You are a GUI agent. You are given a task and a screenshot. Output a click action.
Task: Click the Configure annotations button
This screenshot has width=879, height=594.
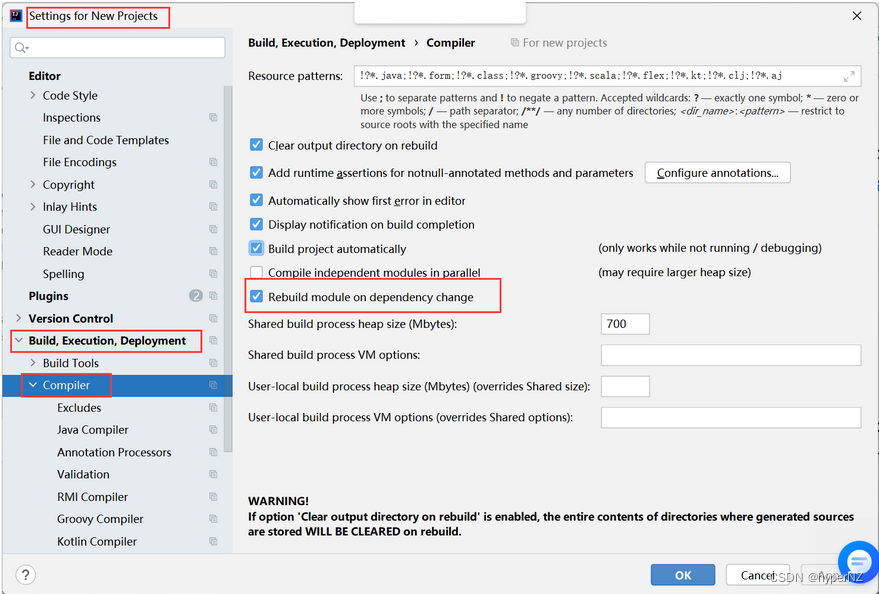(718, 173)
